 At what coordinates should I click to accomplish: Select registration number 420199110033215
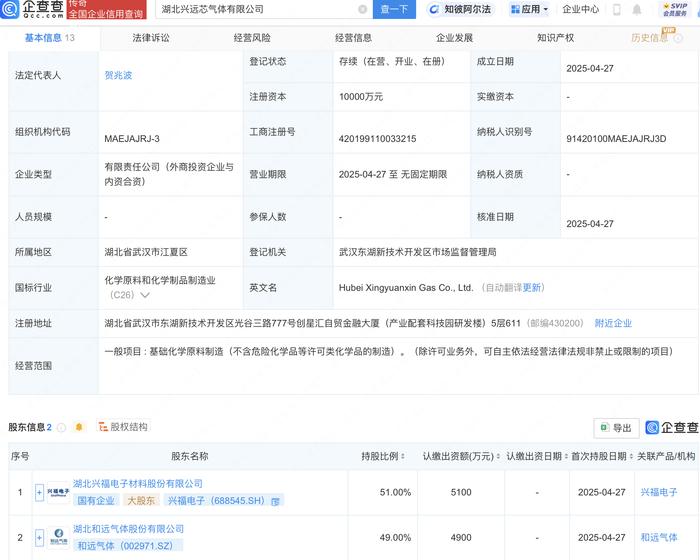coord(377,139)
